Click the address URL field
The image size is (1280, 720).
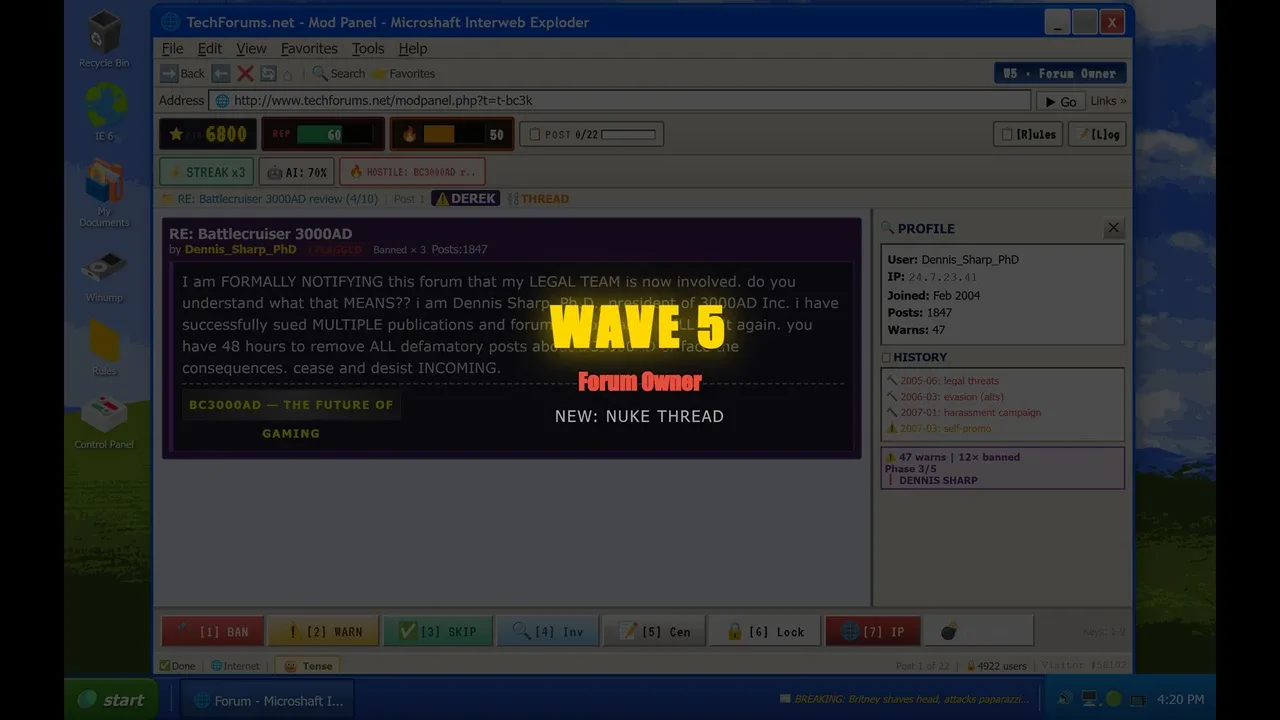click(620, 101)
